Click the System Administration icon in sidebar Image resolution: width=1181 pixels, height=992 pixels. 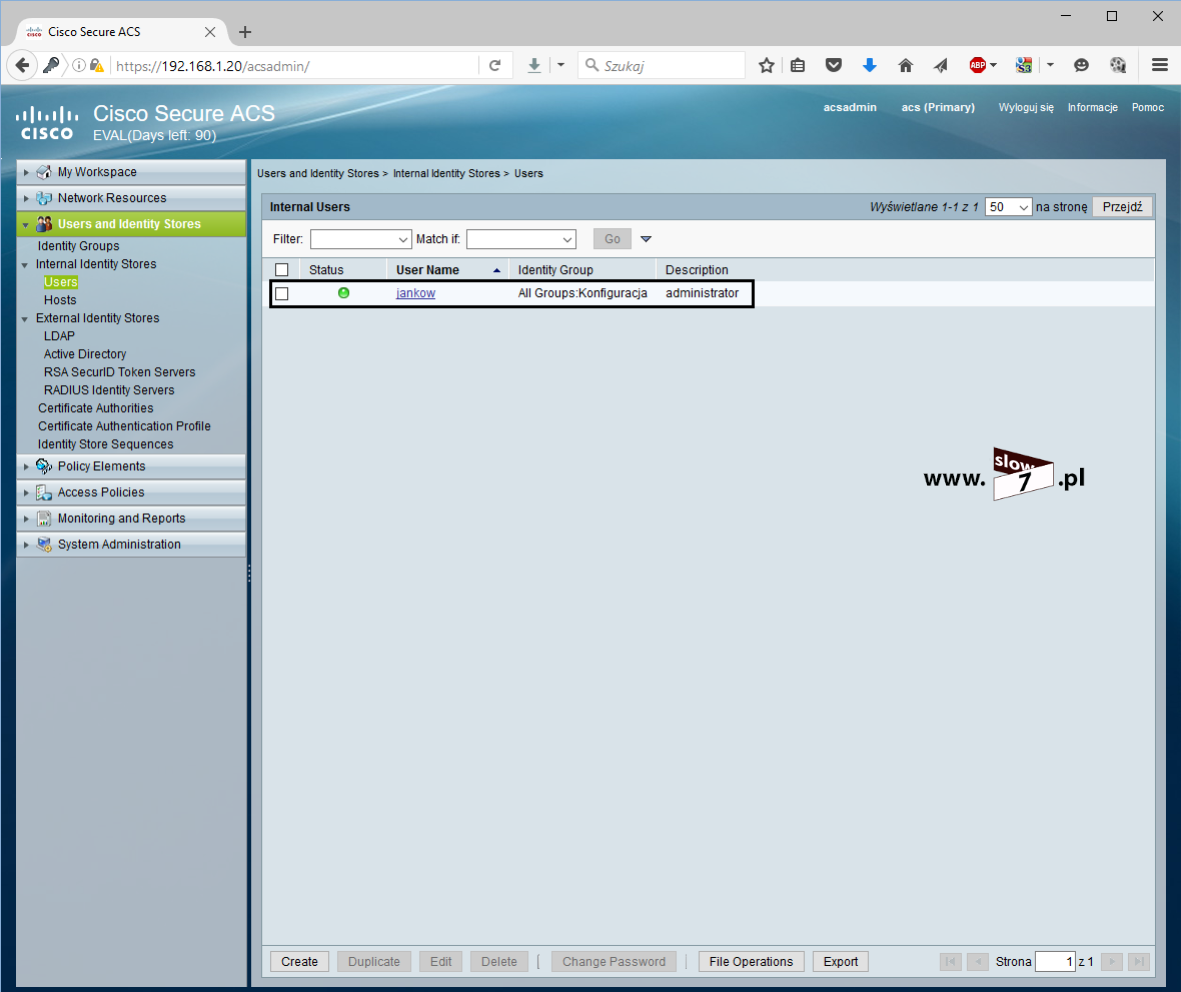click(44, 545)
